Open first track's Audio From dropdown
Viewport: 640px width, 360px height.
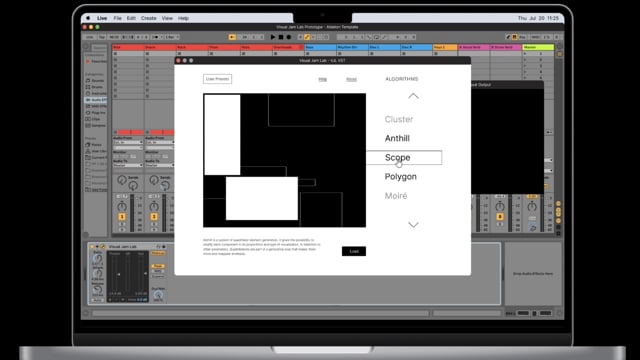click(128, 142)
